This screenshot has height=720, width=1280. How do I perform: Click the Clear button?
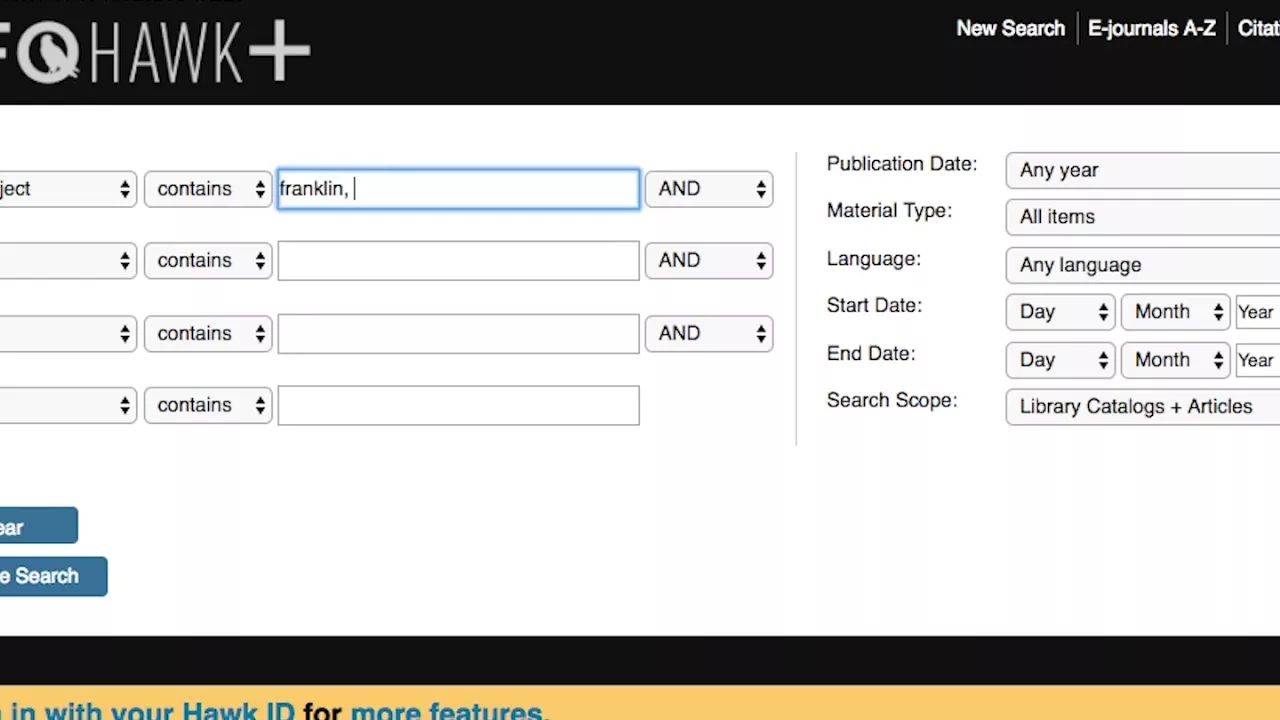(x=38, y=526)
